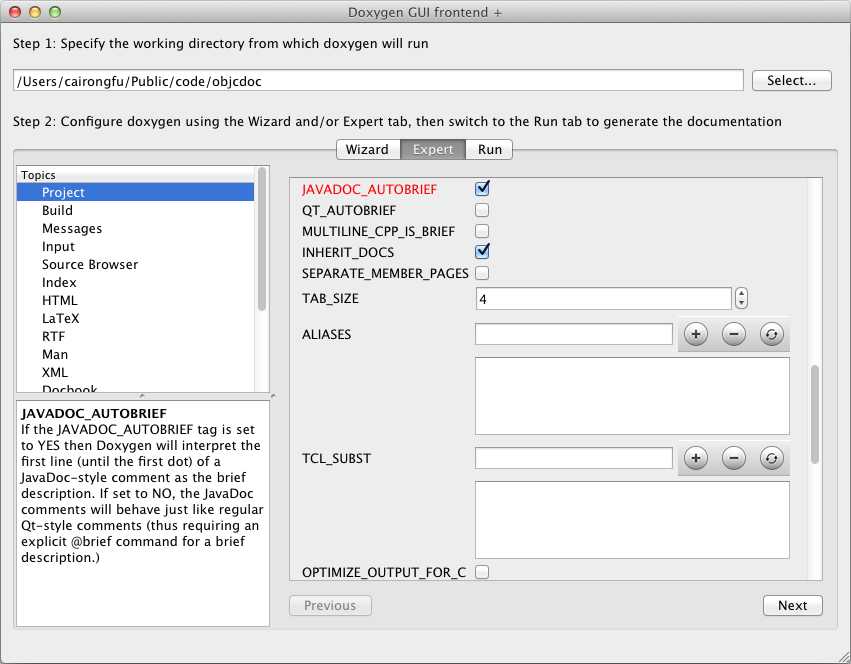Click JAVADOC_AUTOBRIEF heading in help pane
This screenshot has height=664, width=851.
pyautogui.click(x=94, y=413)
